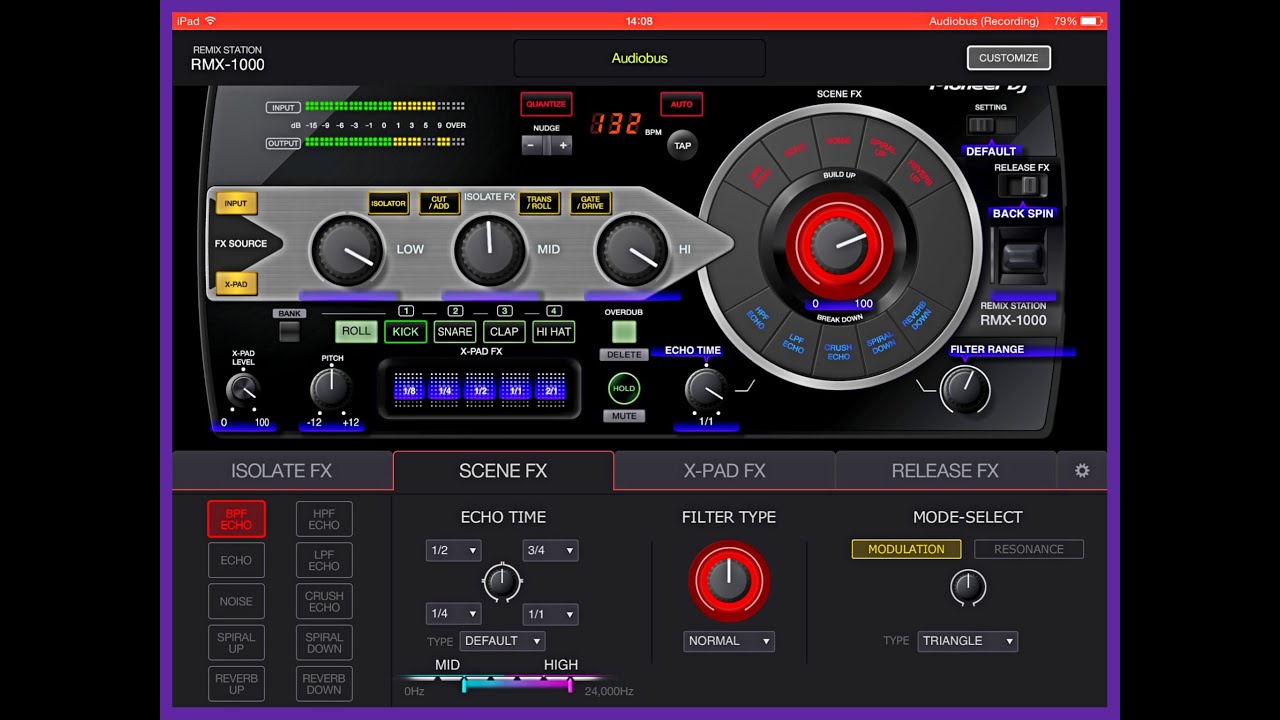
Task: Expand the filter type NORMAL dropdown
Action: (x=729, y=641)
